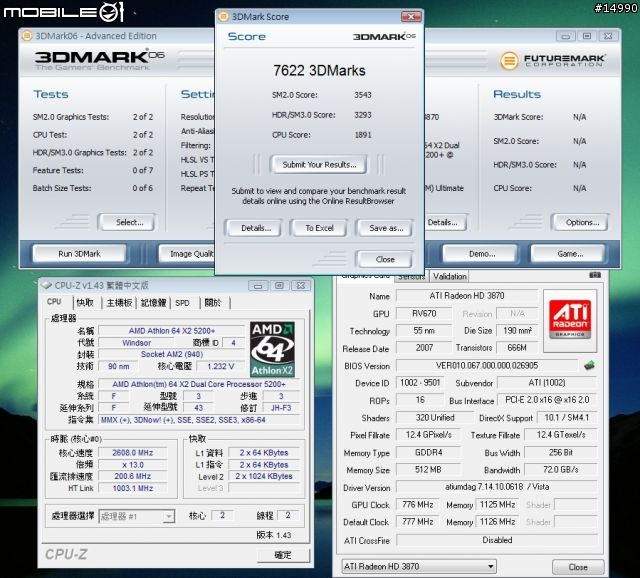
Task: Click the 名稱 field AMD Athlon 64 X2 5200+
Action: 171,331
